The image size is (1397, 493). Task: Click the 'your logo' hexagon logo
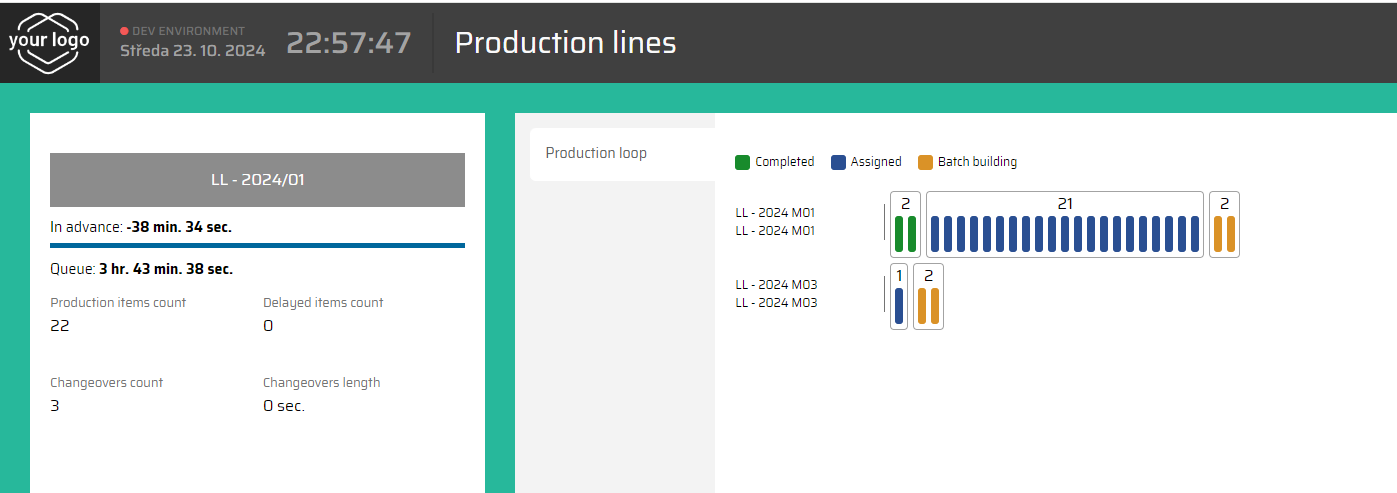click(49, 42)
